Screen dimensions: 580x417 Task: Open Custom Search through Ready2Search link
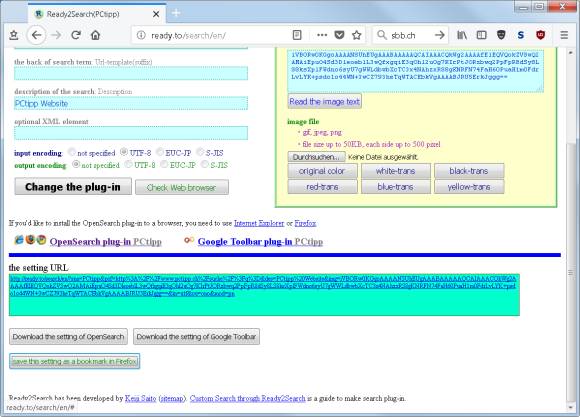click(x=247, y=398)
